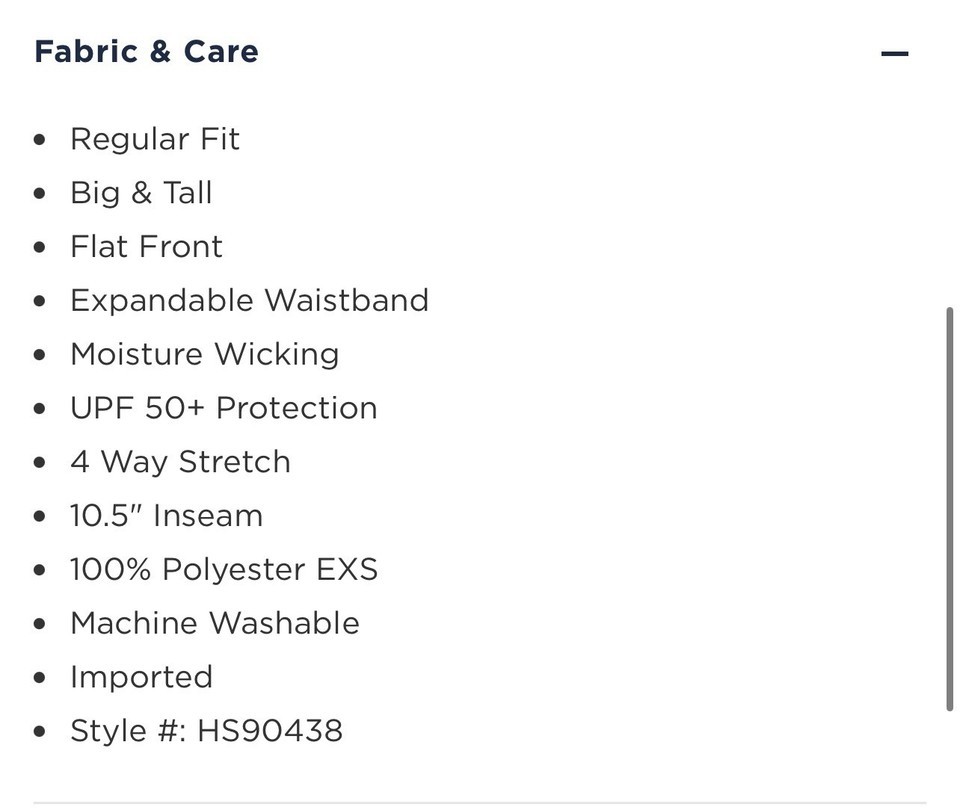960x810 pixels.
Task: Click bullet dot beside Moisture Wicking
Action: click(40, 355)
